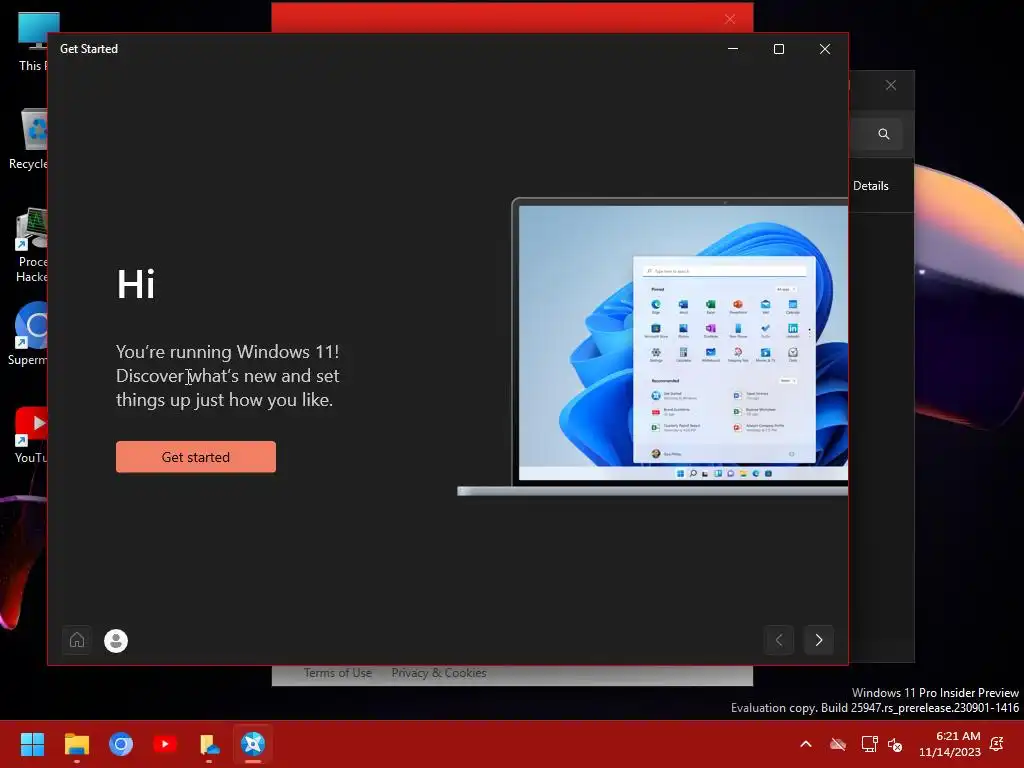Click the Hi heading text
The width and height of the screenshot is (1024, 768).
[x=136, y=284]
